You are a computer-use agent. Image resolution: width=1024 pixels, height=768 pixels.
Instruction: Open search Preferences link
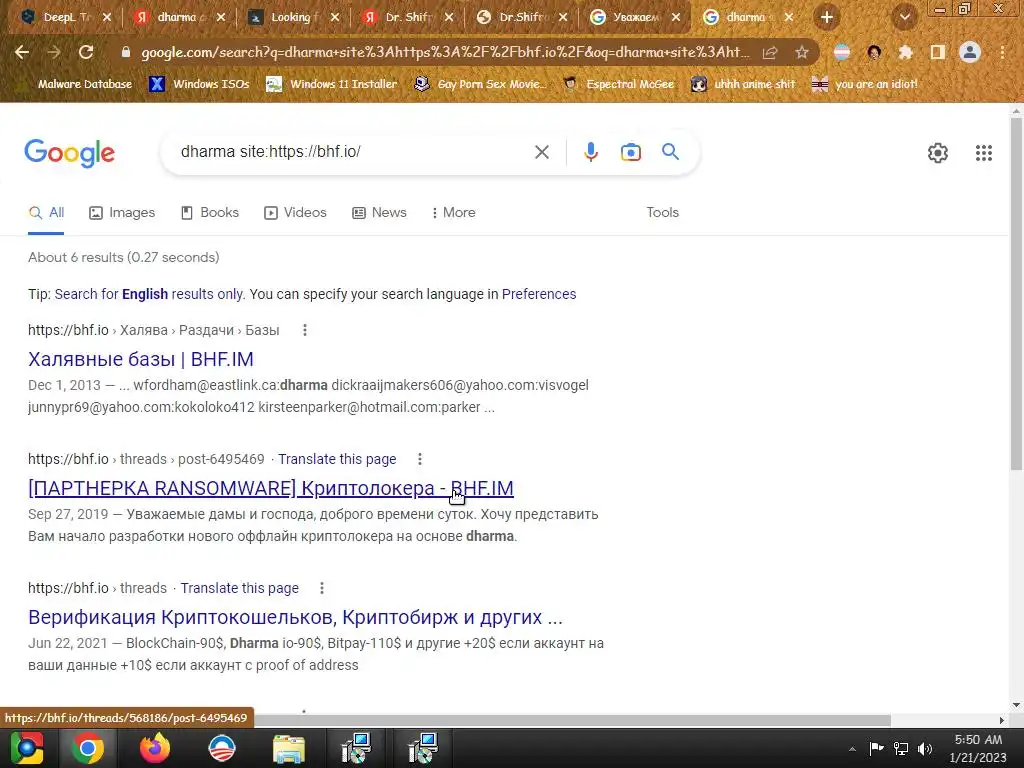coord(539,294)
